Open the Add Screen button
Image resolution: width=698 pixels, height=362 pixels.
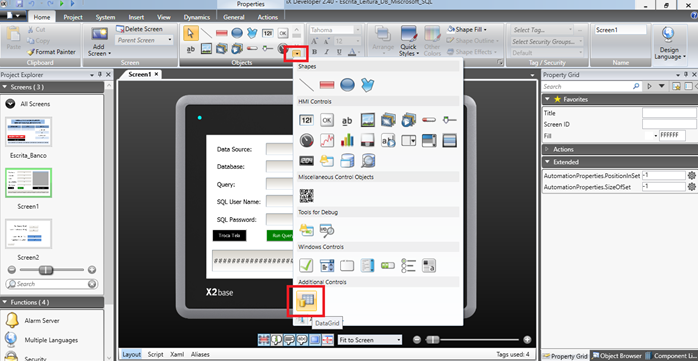point(99,42)
